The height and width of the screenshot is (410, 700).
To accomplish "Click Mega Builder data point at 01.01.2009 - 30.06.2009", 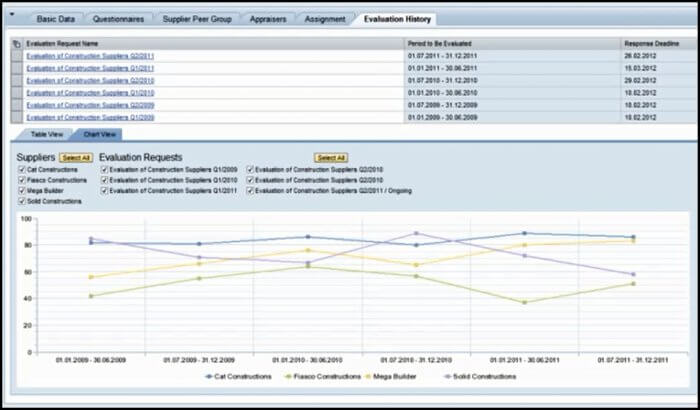I will click(91, 277).
